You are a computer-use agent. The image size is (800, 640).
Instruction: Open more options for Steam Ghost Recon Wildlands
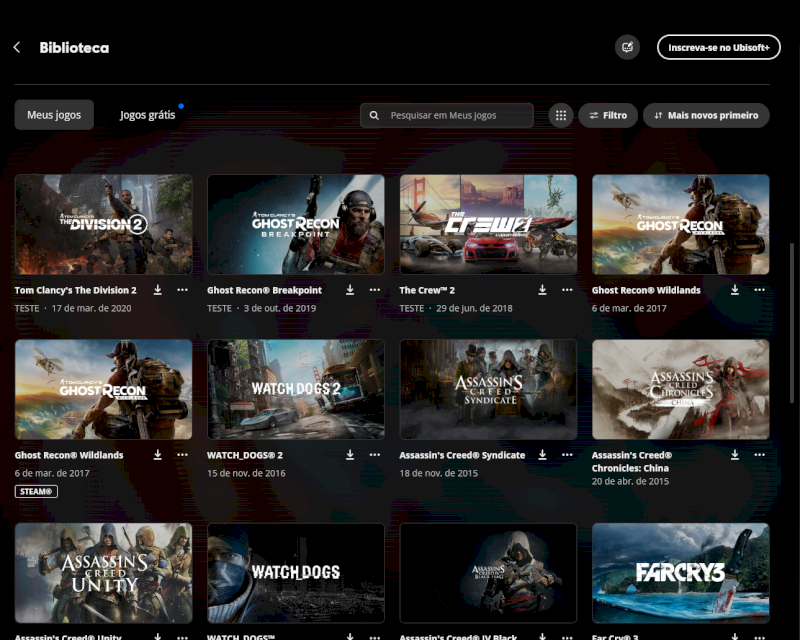point(182,455)
